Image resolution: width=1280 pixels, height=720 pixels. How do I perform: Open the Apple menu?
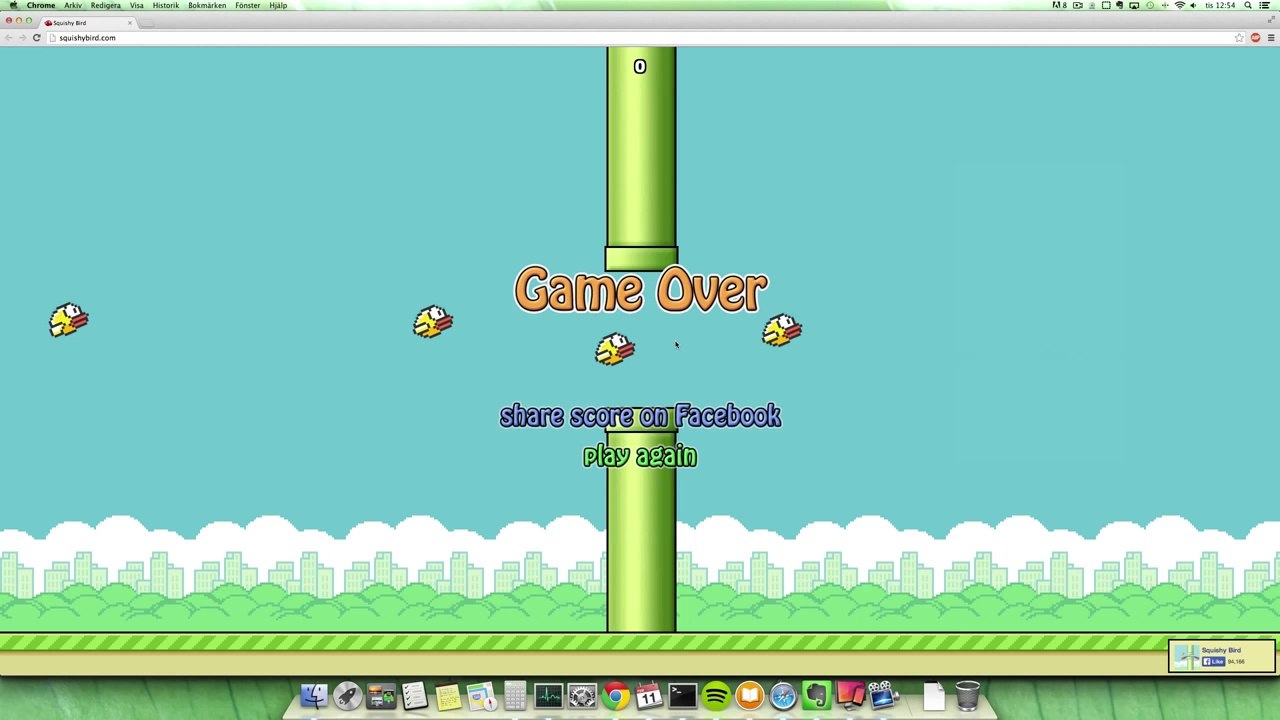coord(13,5)
